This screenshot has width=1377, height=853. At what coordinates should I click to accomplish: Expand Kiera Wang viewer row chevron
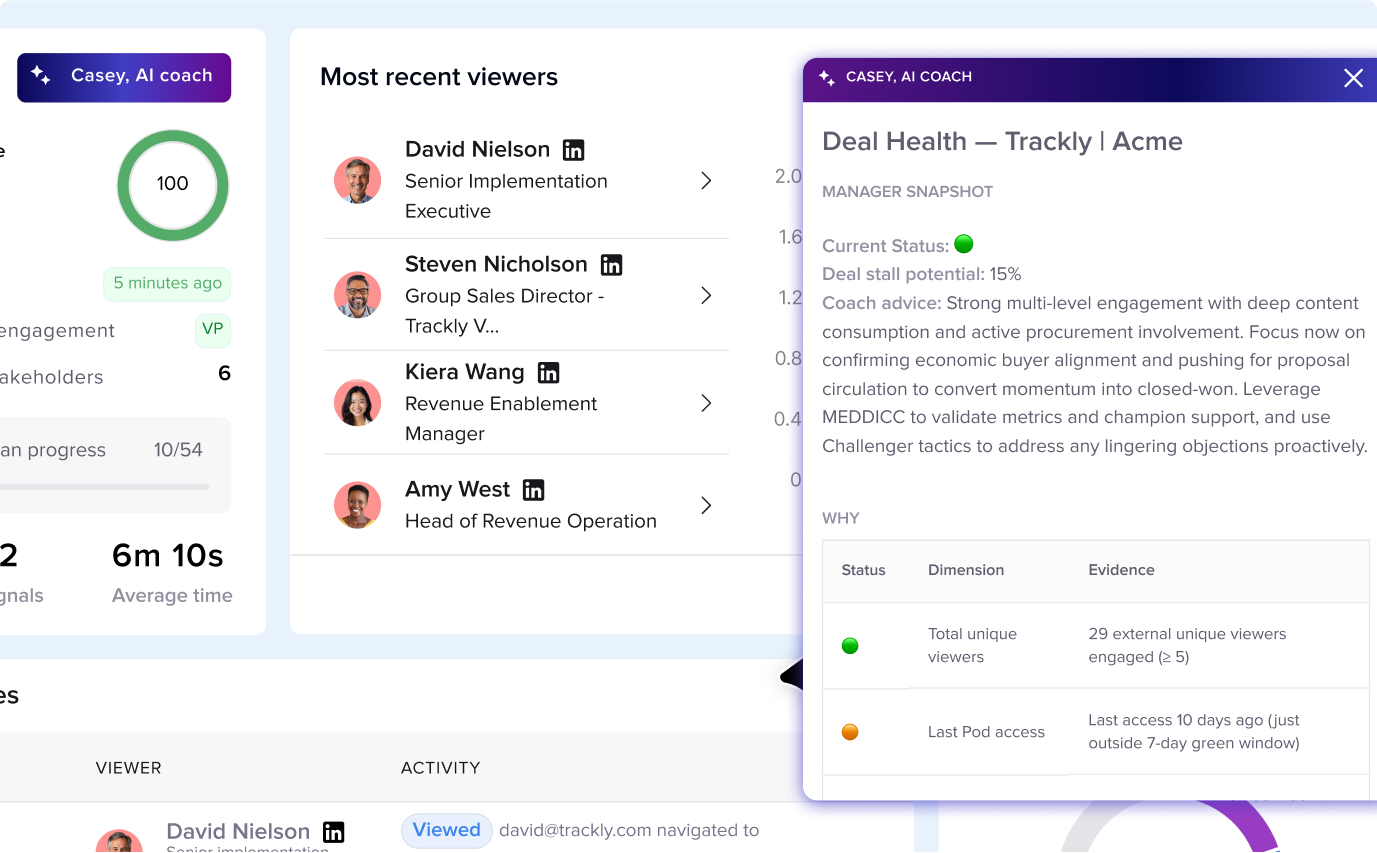pyautogui.click(x=706, y=403)
